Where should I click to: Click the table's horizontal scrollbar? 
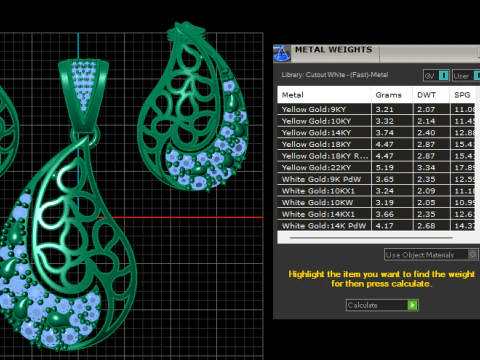[371, 238]
